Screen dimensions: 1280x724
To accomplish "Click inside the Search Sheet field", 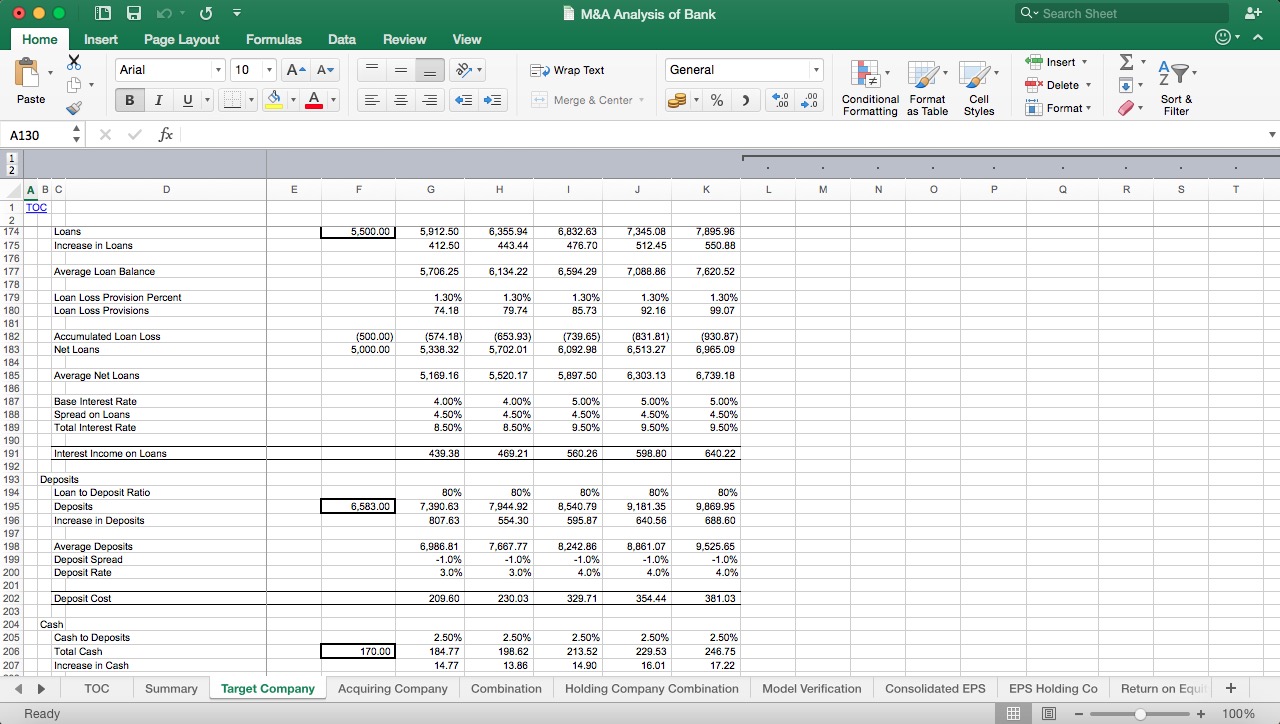I will click(1120, 13).
